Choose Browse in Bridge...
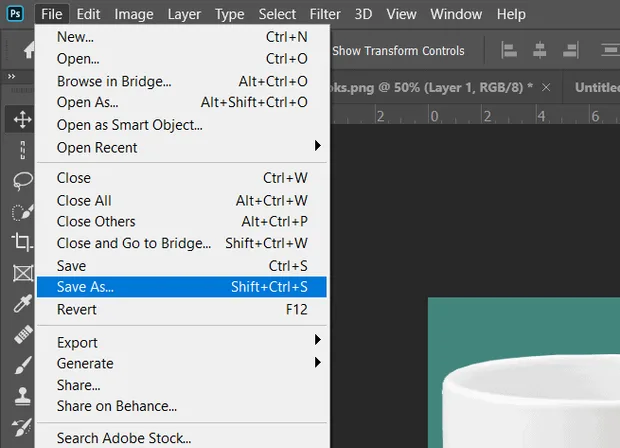 click(x=182, y=81)
